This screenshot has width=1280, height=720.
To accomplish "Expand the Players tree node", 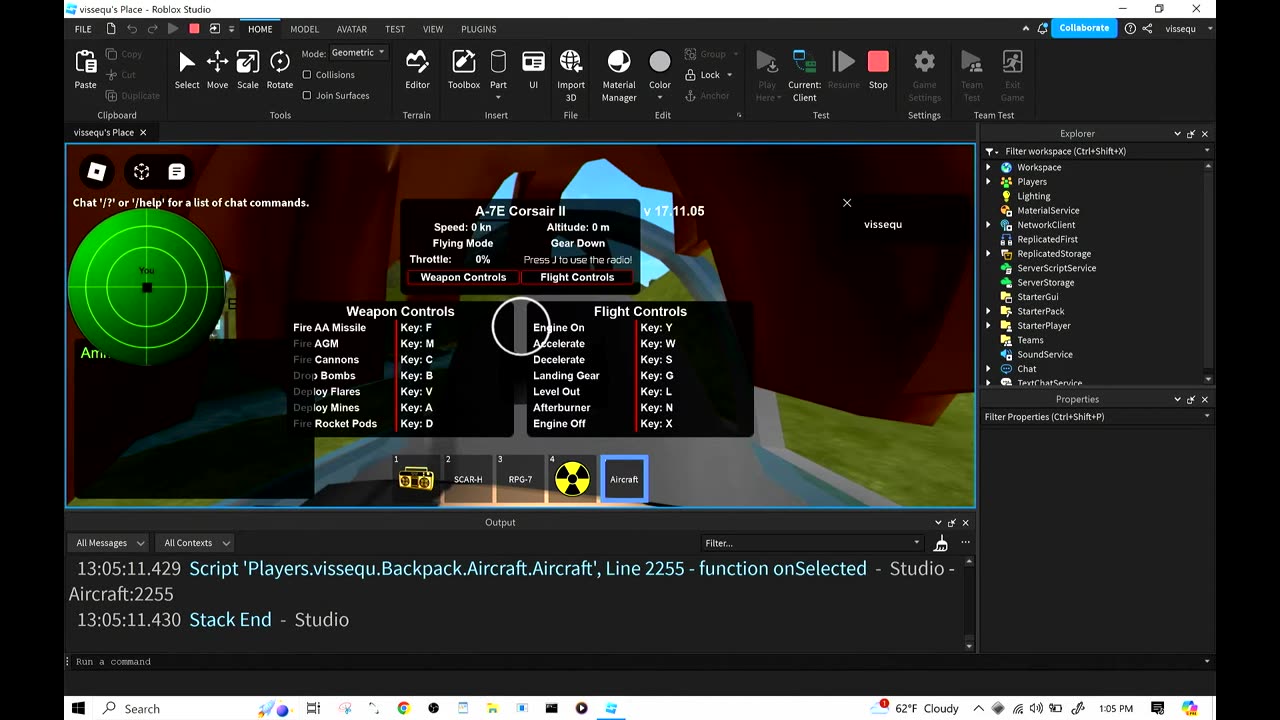I will (989, 182).
